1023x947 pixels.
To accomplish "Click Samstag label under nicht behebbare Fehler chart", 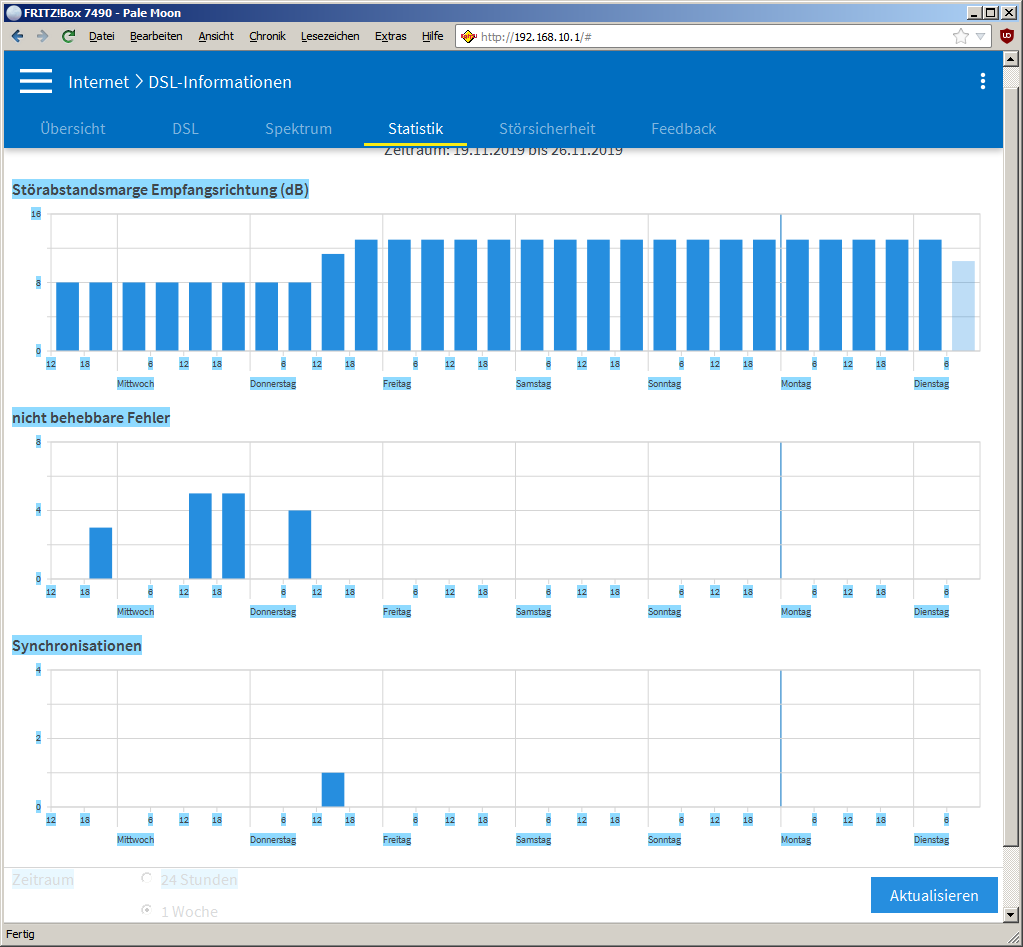I will [533, 612].
